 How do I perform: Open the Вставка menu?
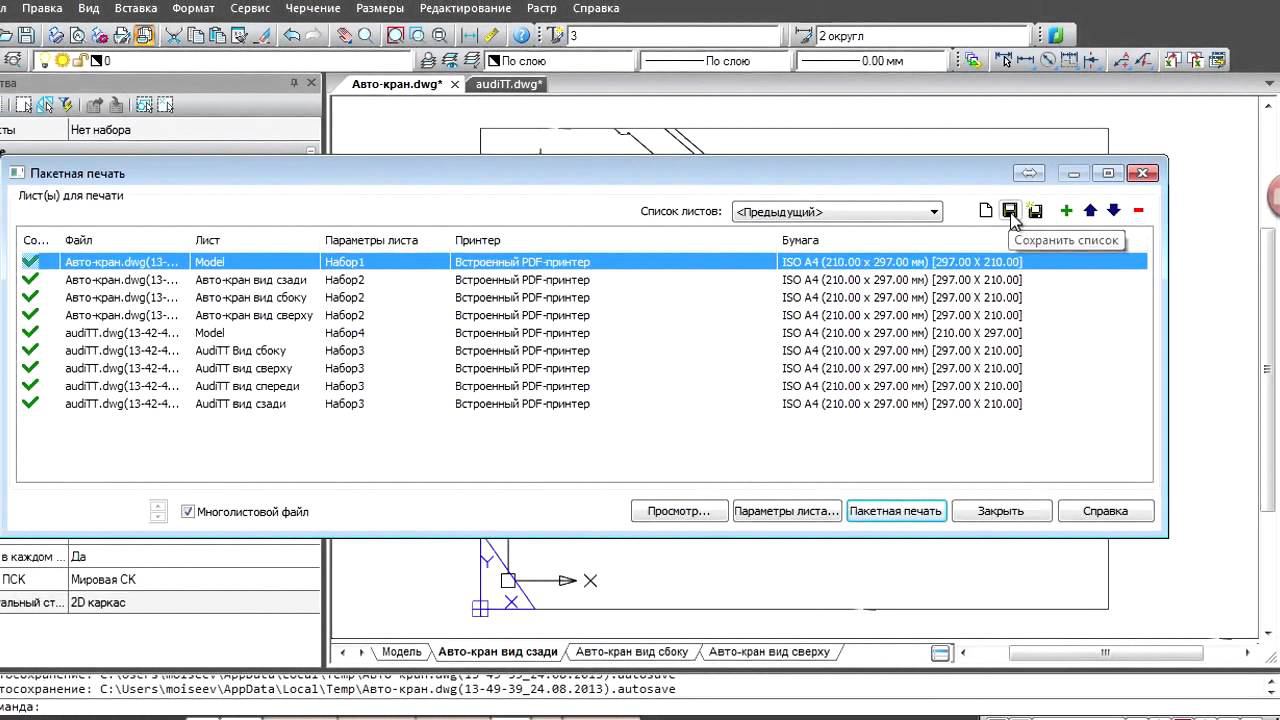136,8
